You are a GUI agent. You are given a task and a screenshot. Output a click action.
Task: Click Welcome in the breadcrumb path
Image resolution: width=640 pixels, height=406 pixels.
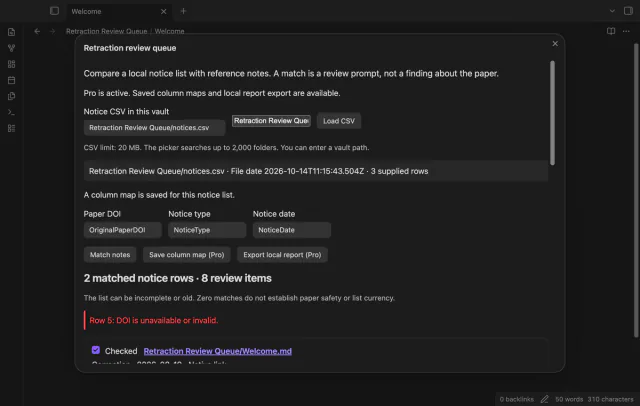click(x=169, y=31)
